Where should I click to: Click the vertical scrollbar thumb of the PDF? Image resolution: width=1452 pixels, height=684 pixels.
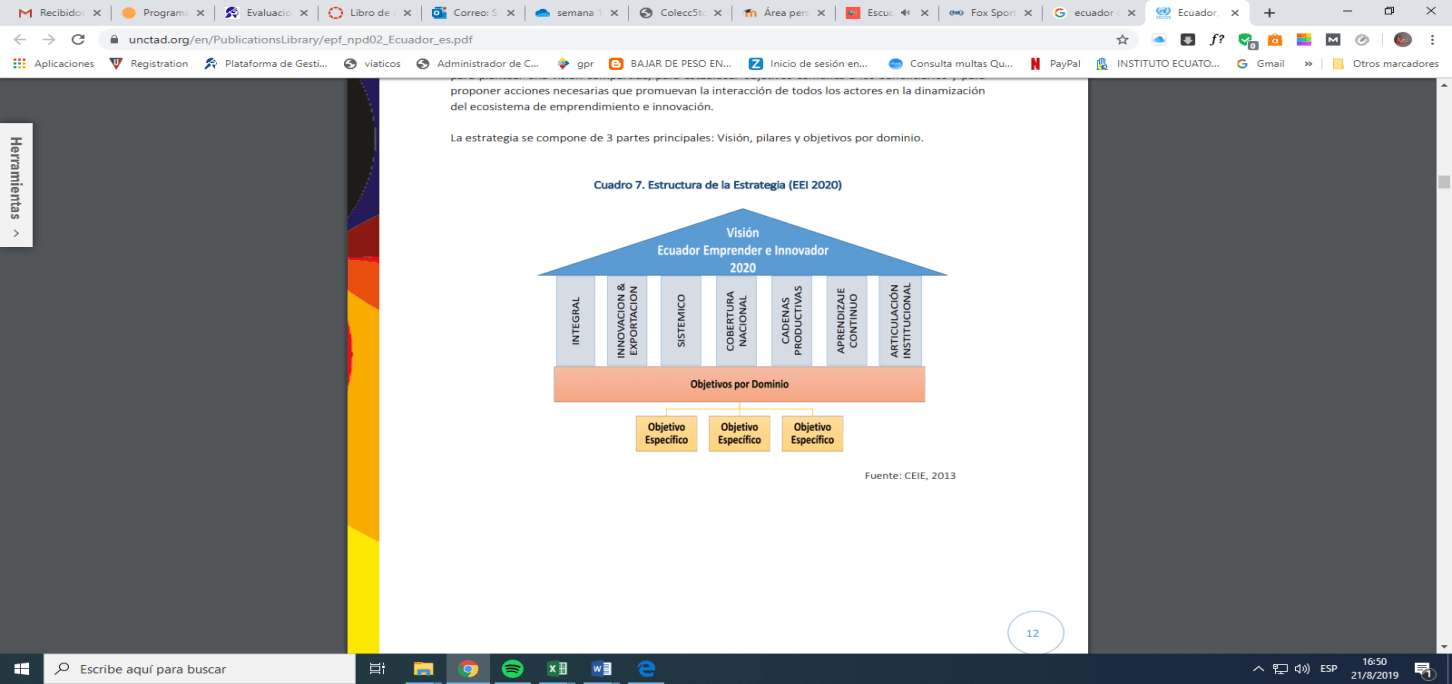point(1443,182)
